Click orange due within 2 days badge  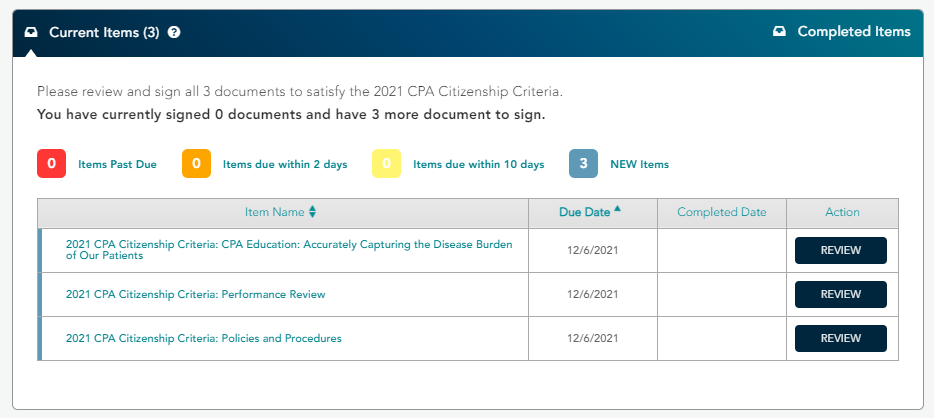pos(197,164)
